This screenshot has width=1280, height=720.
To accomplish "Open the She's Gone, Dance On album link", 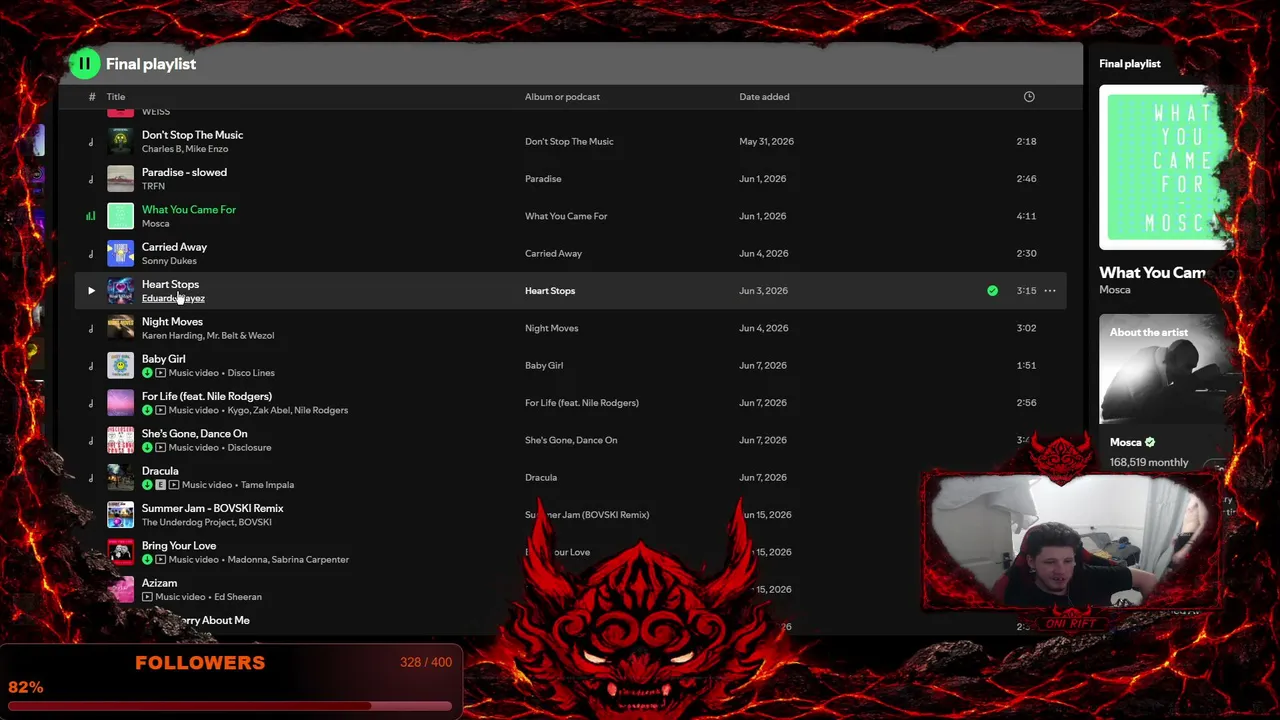I will tap(571, 440).
